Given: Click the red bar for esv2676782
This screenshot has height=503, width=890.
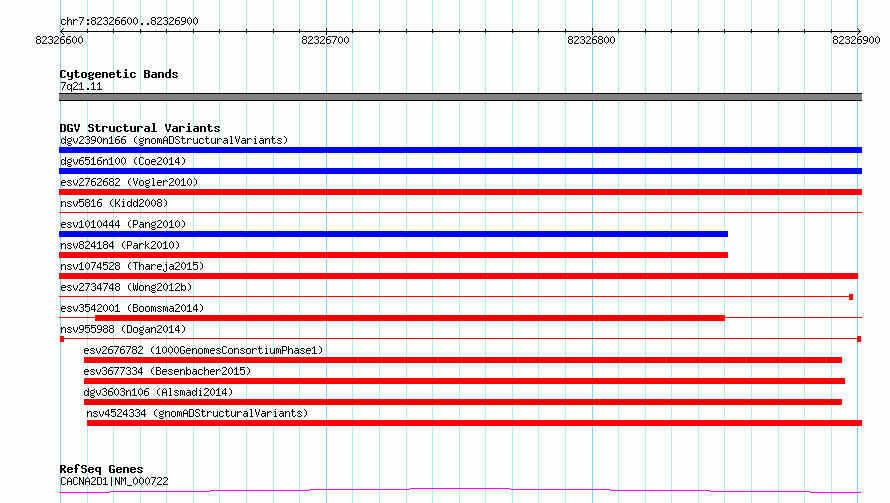Looking at the screenshot, I should pyautogui.click(x=463, y=360).
